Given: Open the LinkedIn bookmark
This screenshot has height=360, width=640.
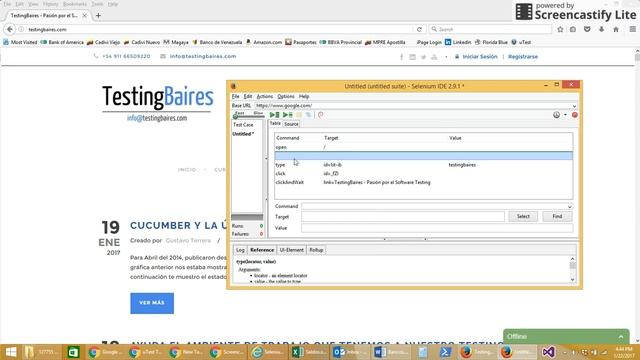Looking at the screenshot, I should (x=458, y=42).
